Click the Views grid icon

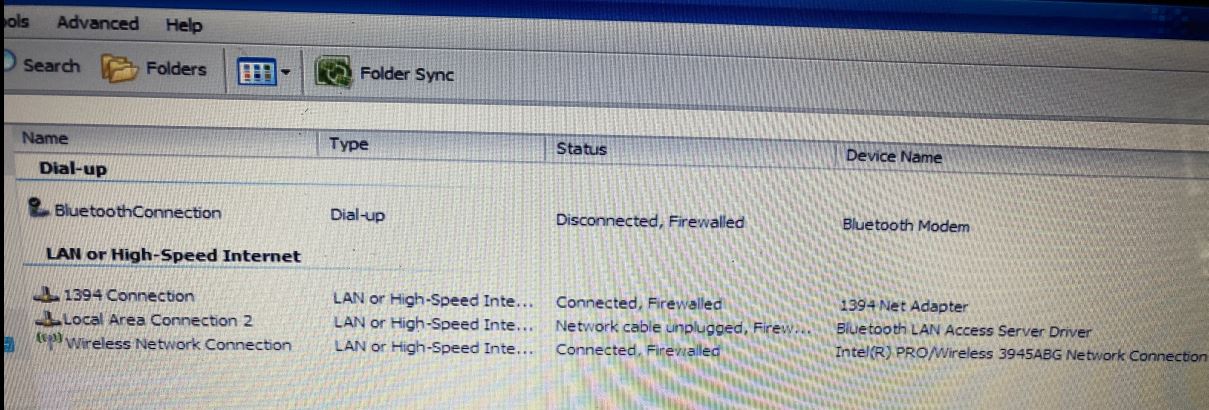click(x=255, y=72)
